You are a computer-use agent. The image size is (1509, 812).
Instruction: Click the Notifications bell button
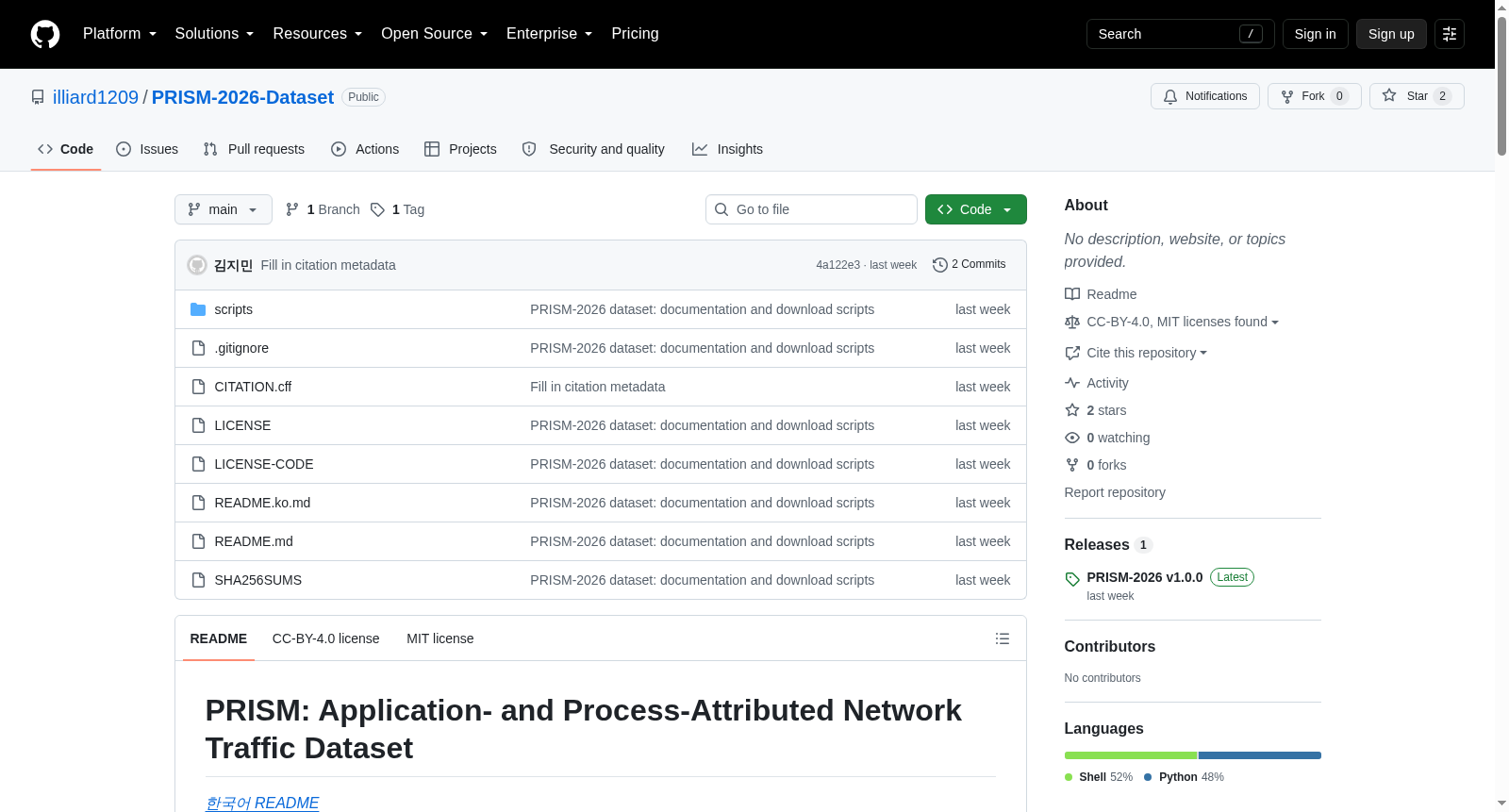[x=1204, y=96]
